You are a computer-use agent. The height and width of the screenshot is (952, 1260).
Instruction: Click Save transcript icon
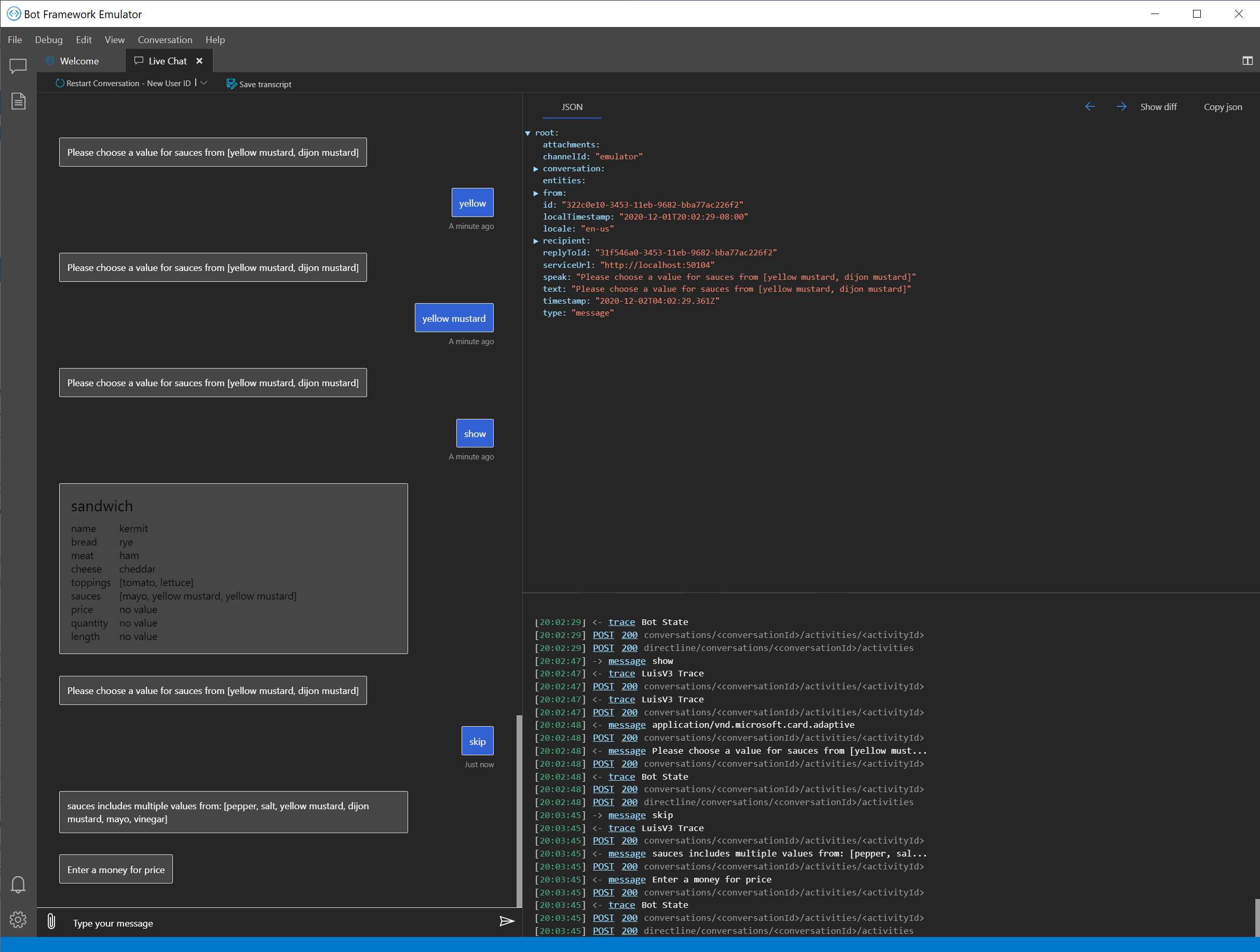tap(231, 84)
